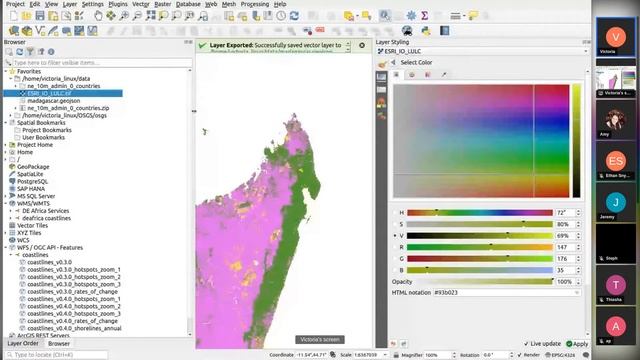
Task: Select the Identify Features tool
Action: coord(385,16)
